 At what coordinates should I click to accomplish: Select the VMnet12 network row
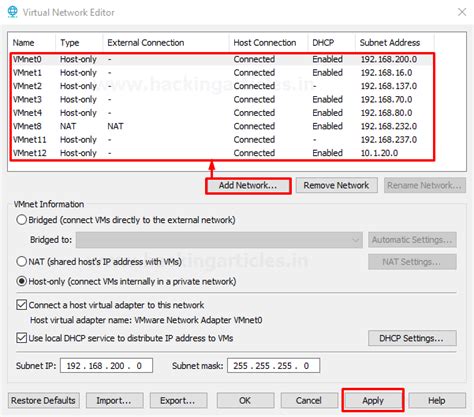point(222,153)
